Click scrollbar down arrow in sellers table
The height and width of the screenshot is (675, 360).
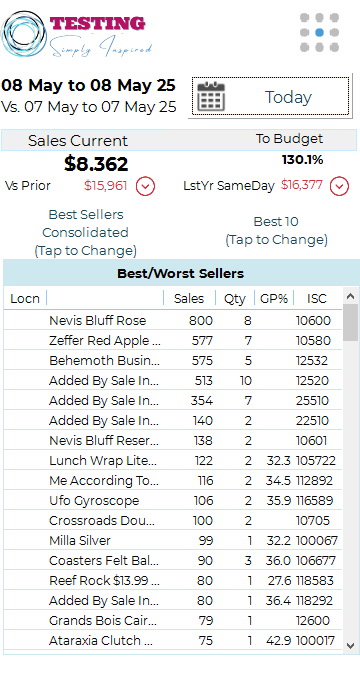[x=351, y=646]
